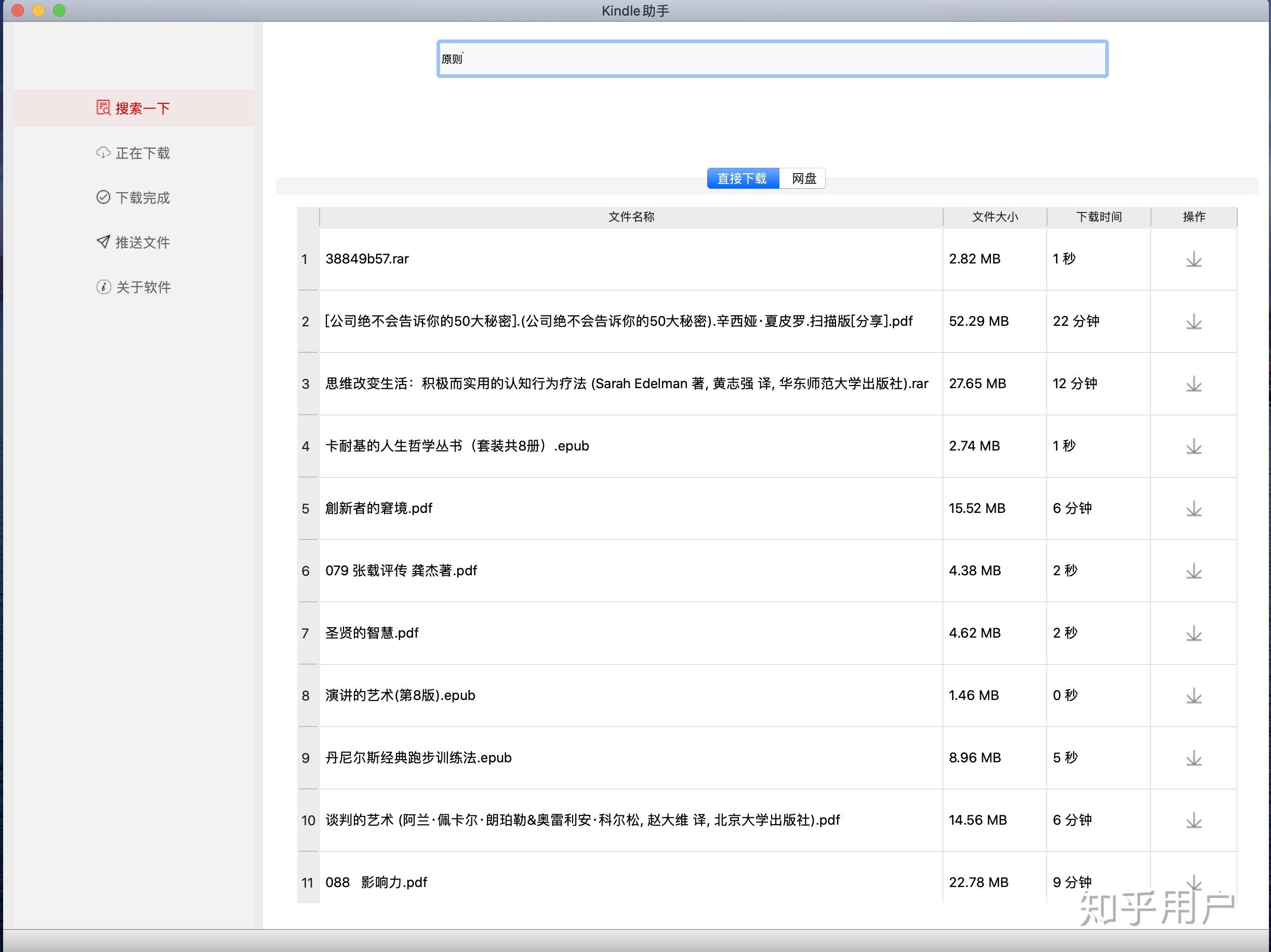Viewport: 1271px width, 952px height.
Task: Download 演讲的艺术(第8版).epub
Action: coord(1194,696)
